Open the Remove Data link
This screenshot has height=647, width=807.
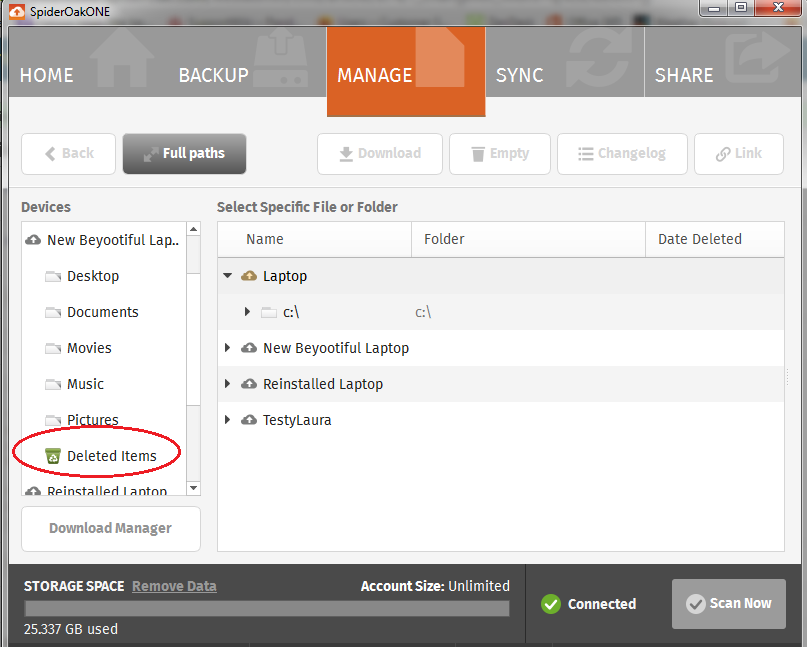[174, 586]
